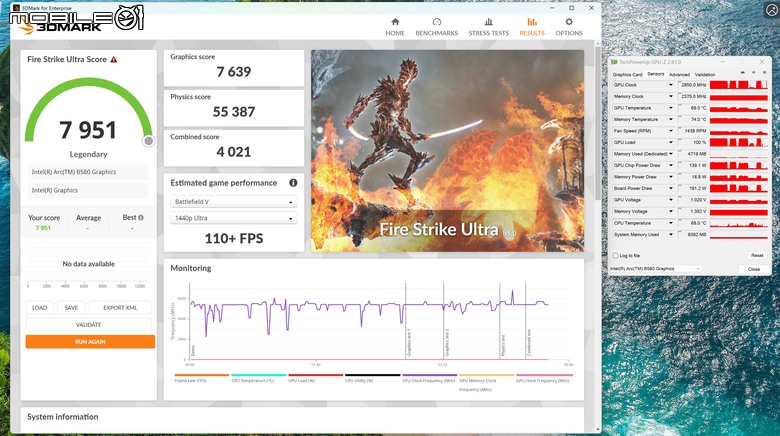Click the Graphics test 1 timeline marker
This screenshot has width=780, height=436.
coord(408,342)
